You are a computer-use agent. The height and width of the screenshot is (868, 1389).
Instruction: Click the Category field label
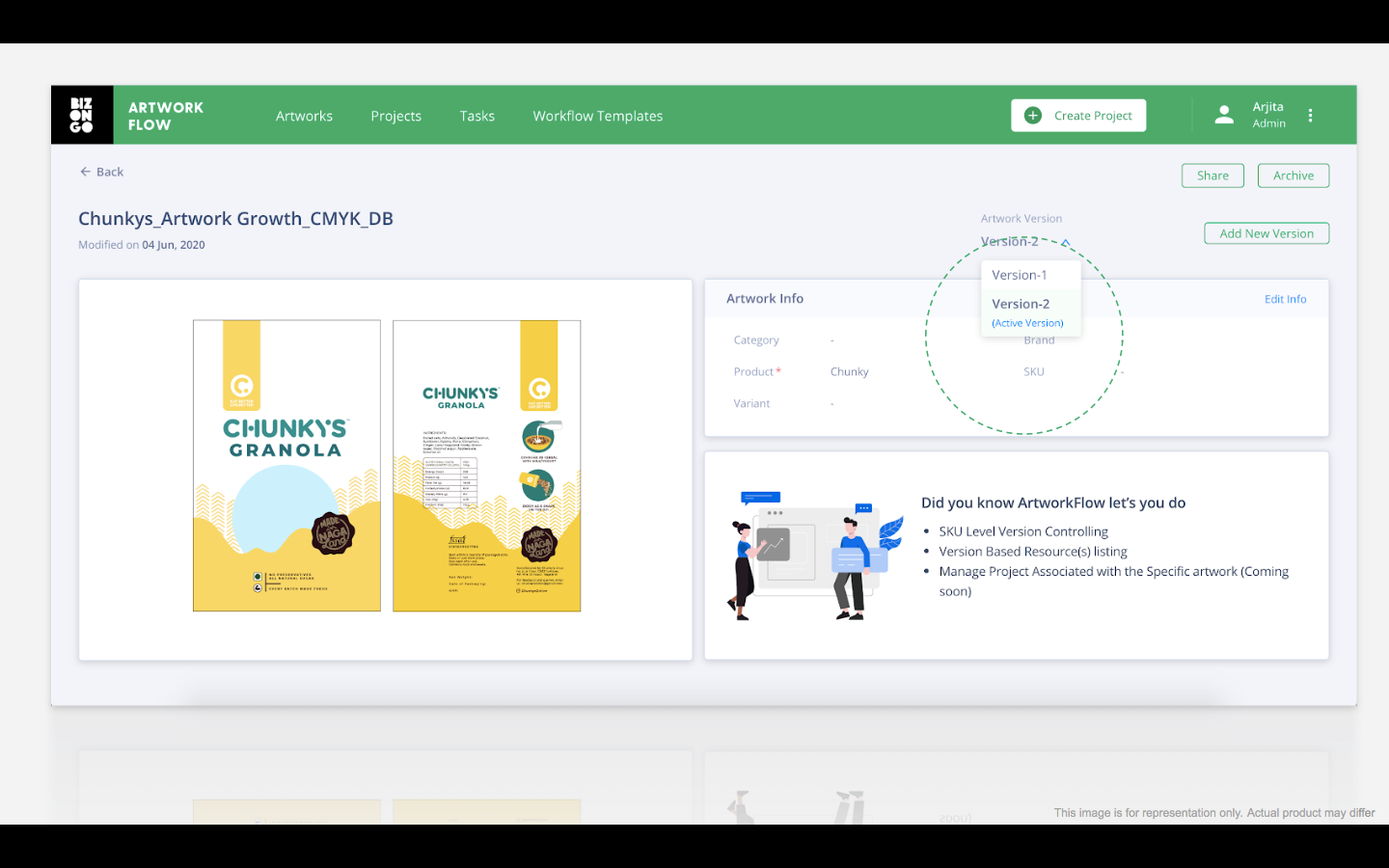pyautogui.click(x=756, y=340)
